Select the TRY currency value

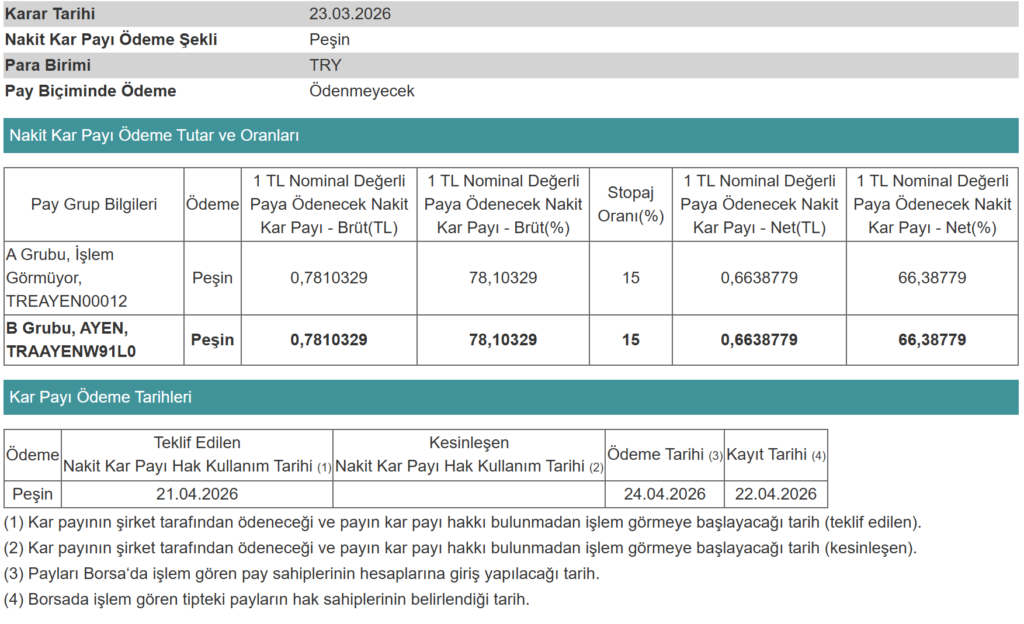tap(325, 65)
